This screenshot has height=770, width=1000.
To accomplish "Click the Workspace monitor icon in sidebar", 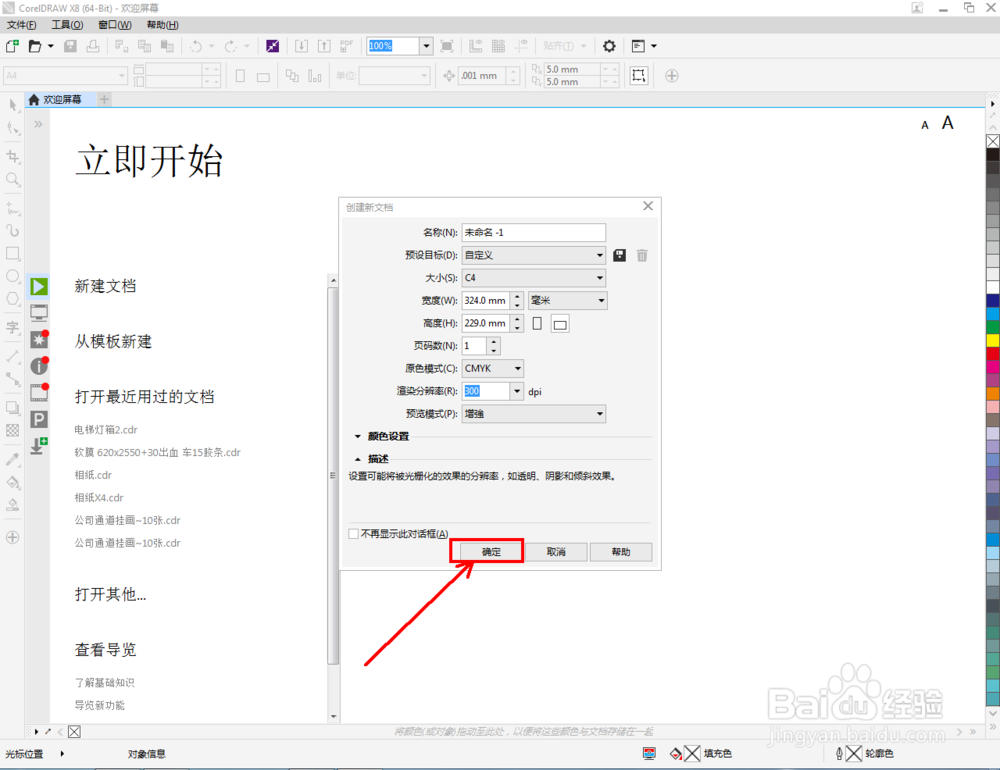I will 39,313.
